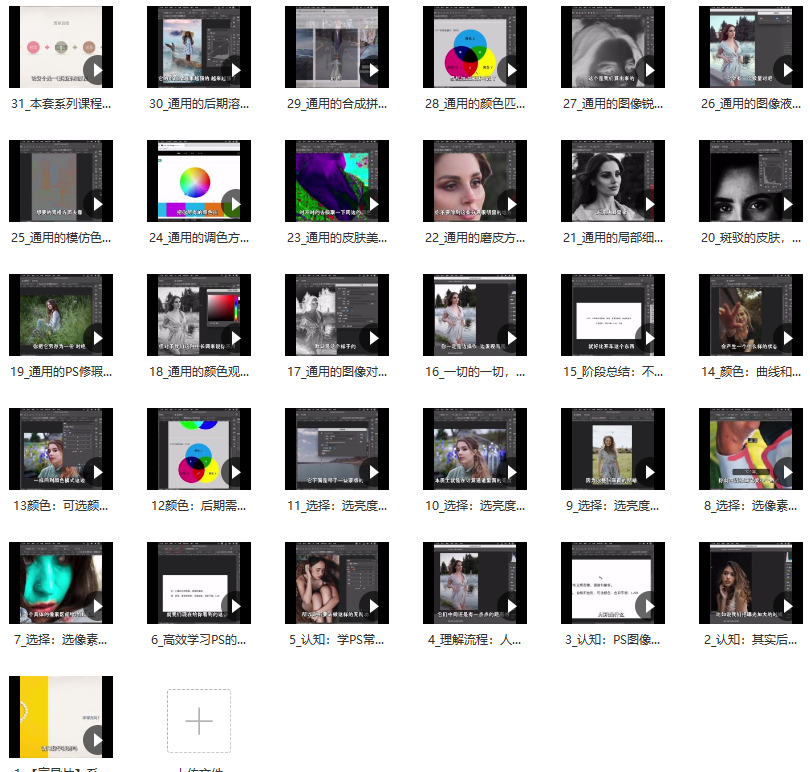
Task: Click play icon on video 20 thumbnail
Action: (x=787, y=204)
